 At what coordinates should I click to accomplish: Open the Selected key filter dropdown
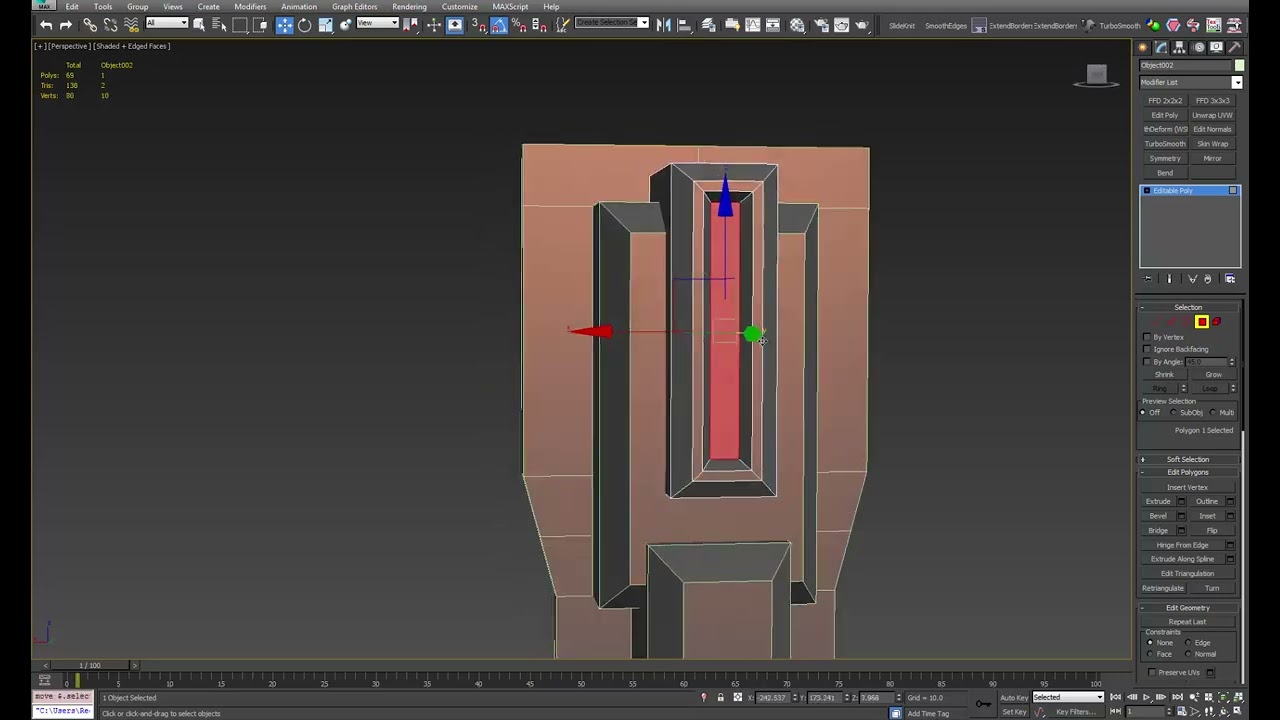coord(1068,697)
